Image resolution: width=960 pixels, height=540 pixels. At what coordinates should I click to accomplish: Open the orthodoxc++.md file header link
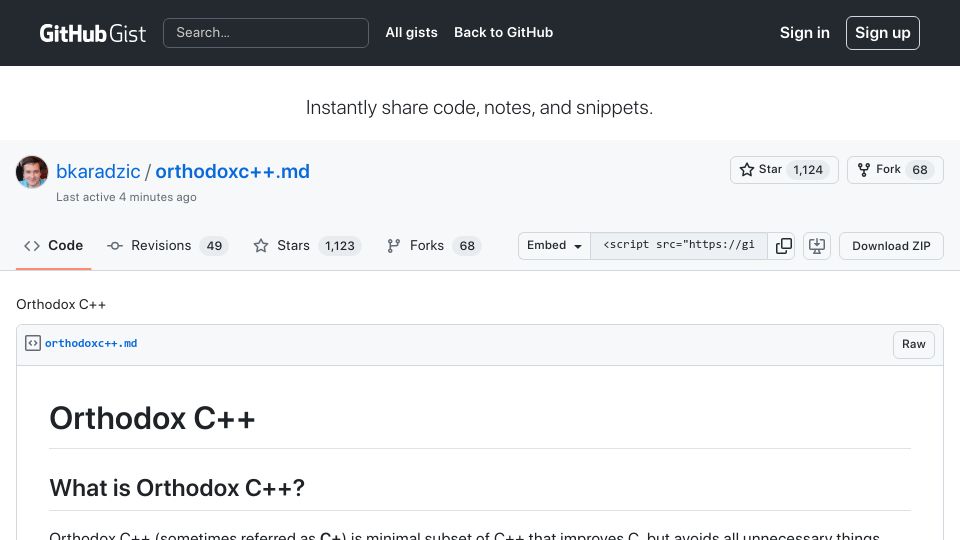pyautogui.click(x=91, y=343)
